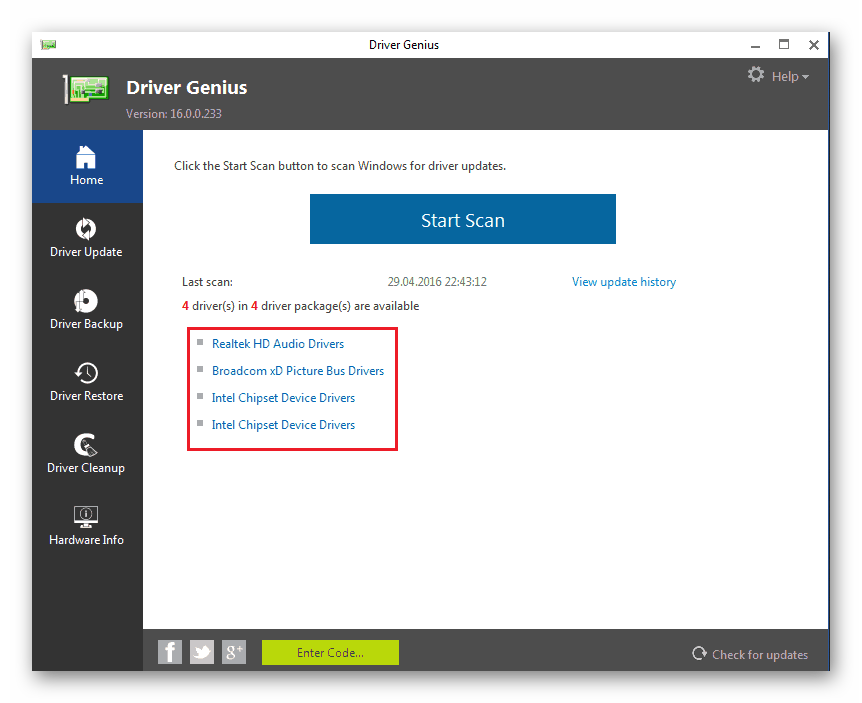Open the View update history link
Image resolution: width=862 pixels, height=703 pixels.
[x=623, y=282]
